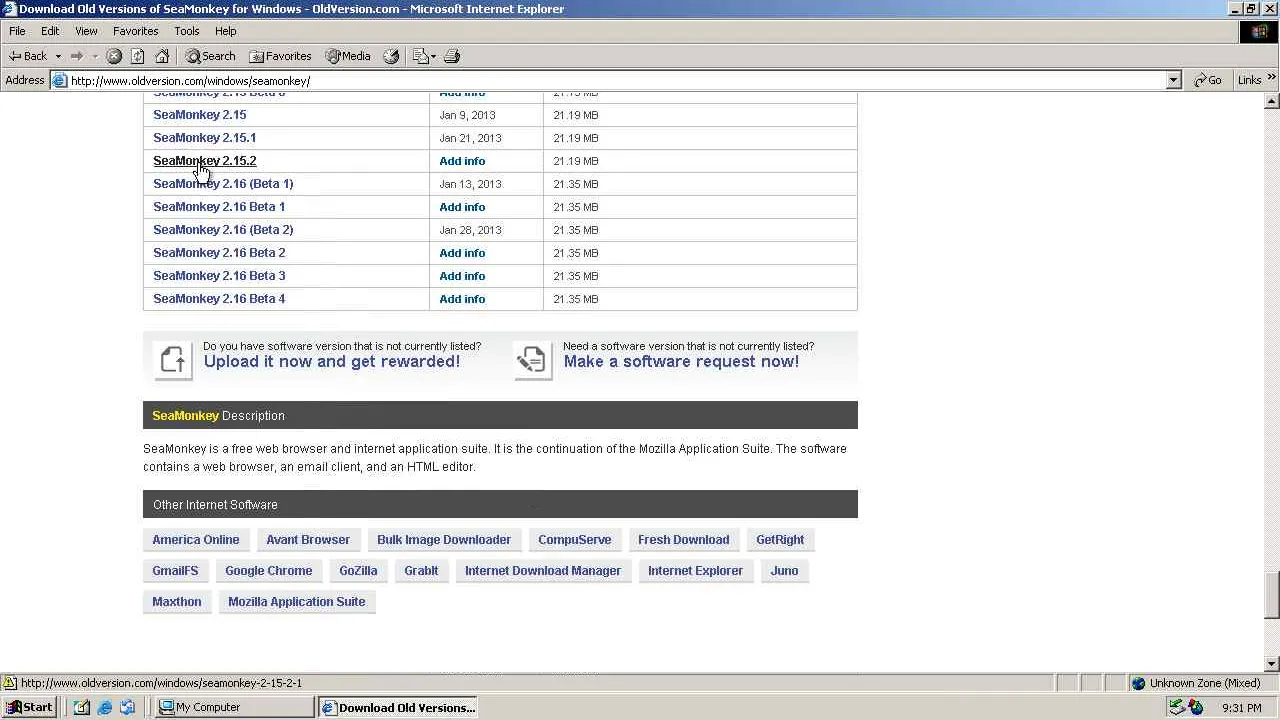1280x720 pixels.
Task: Open the SeaMonkey 2.15.1 link
Action: [x=204, y=138]
